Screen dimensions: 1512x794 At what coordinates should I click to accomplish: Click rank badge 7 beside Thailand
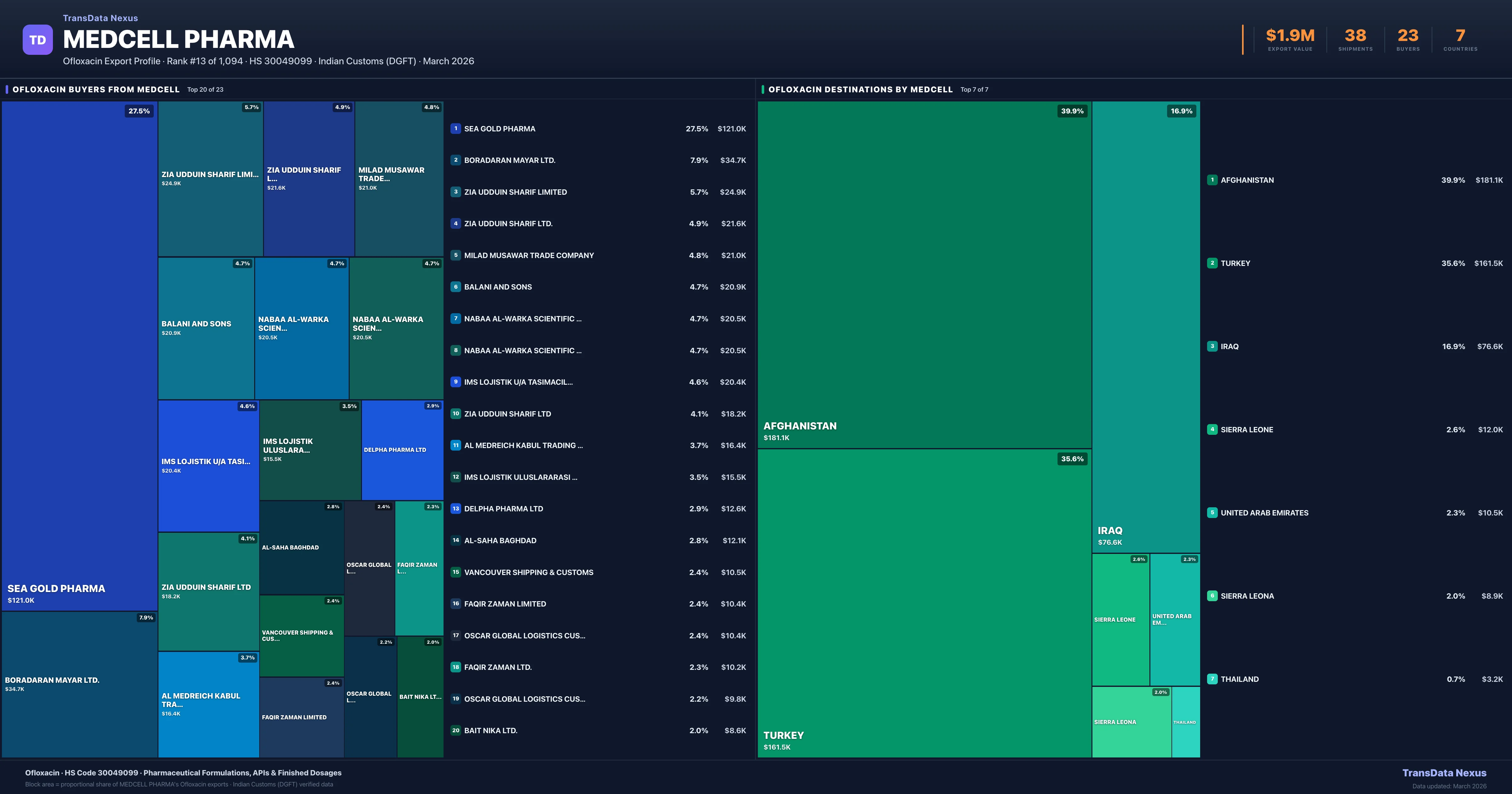coord(1212,679)
